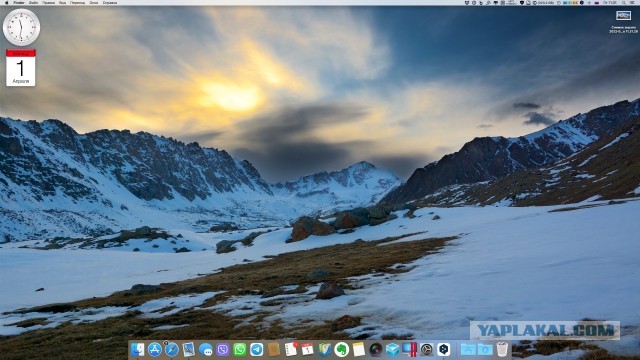640x360 pixels.
Task: Launch the color wheel camera app
Action: click(376, 349)
